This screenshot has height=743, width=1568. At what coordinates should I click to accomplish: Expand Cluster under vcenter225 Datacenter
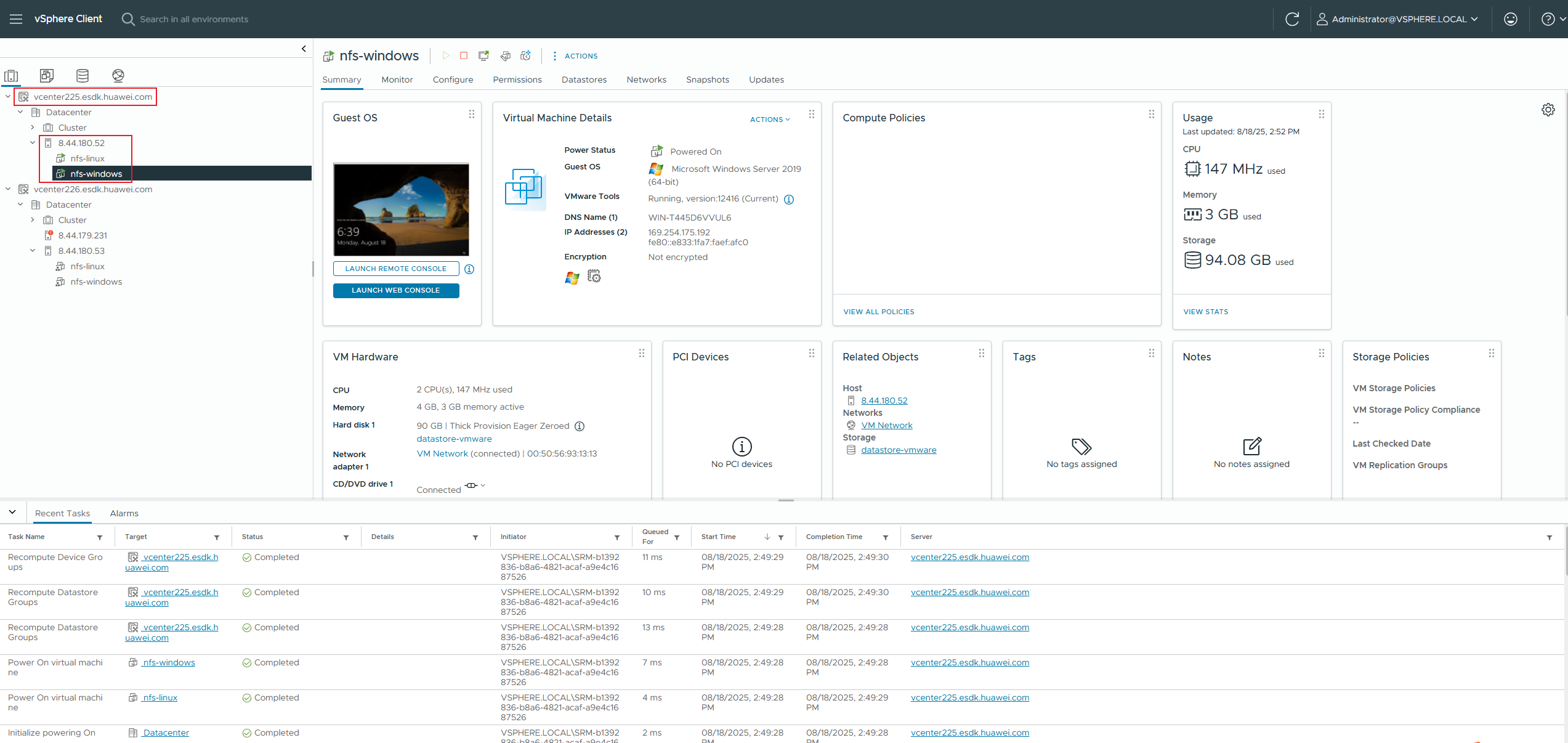33,128
